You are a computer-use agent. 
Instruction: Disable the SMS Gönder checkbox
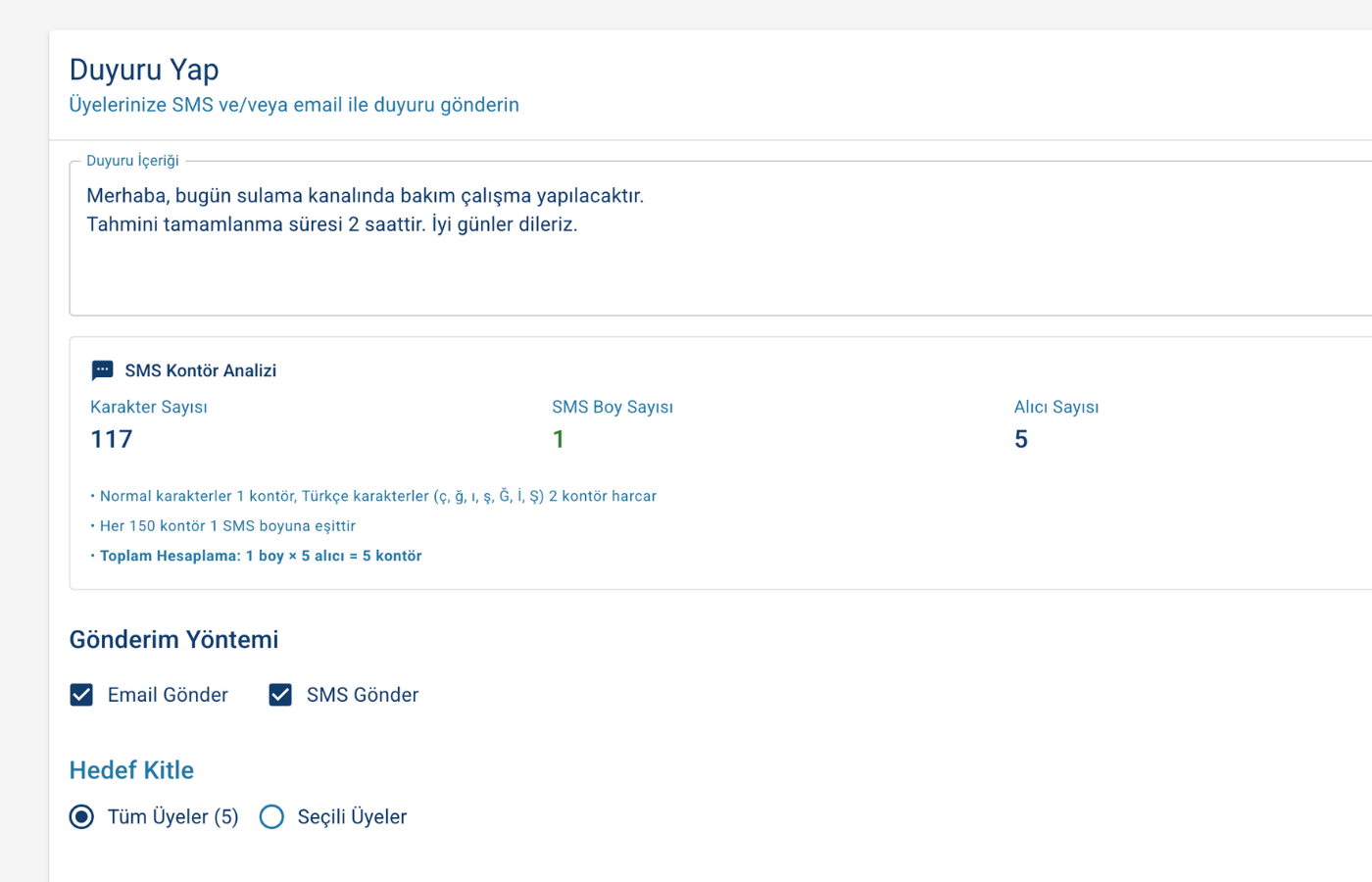click(280, 695)
